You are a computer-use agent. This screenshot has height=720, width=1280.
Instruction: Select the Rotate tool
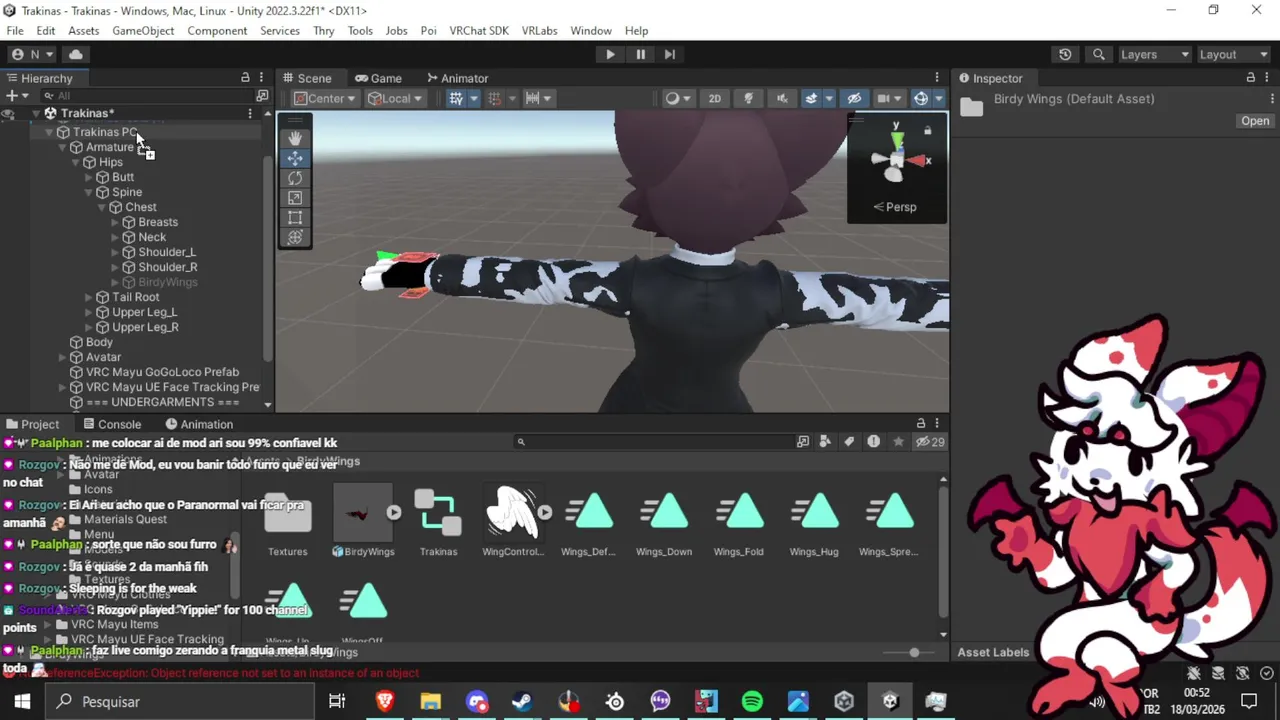coord(295,178)
